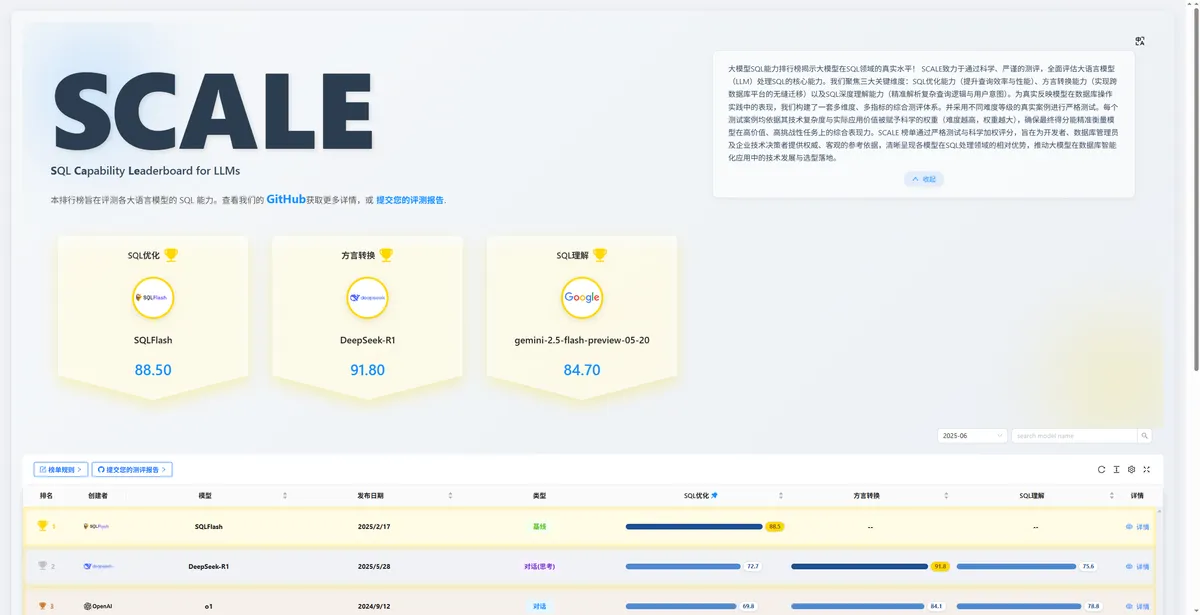The height and width of the screenshot is (615, 1200).
Task: Expand the table to fullscreen
Action: tap(1147, 469)
